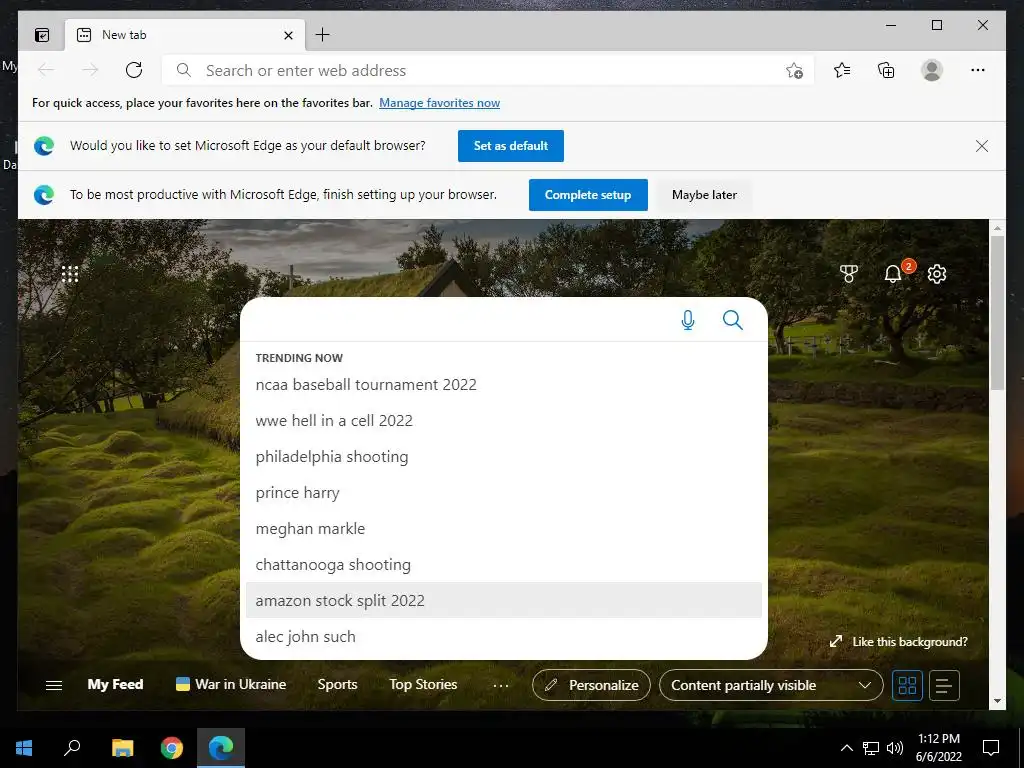
Task: Close the New tab tab
Action: pos(288,35)
